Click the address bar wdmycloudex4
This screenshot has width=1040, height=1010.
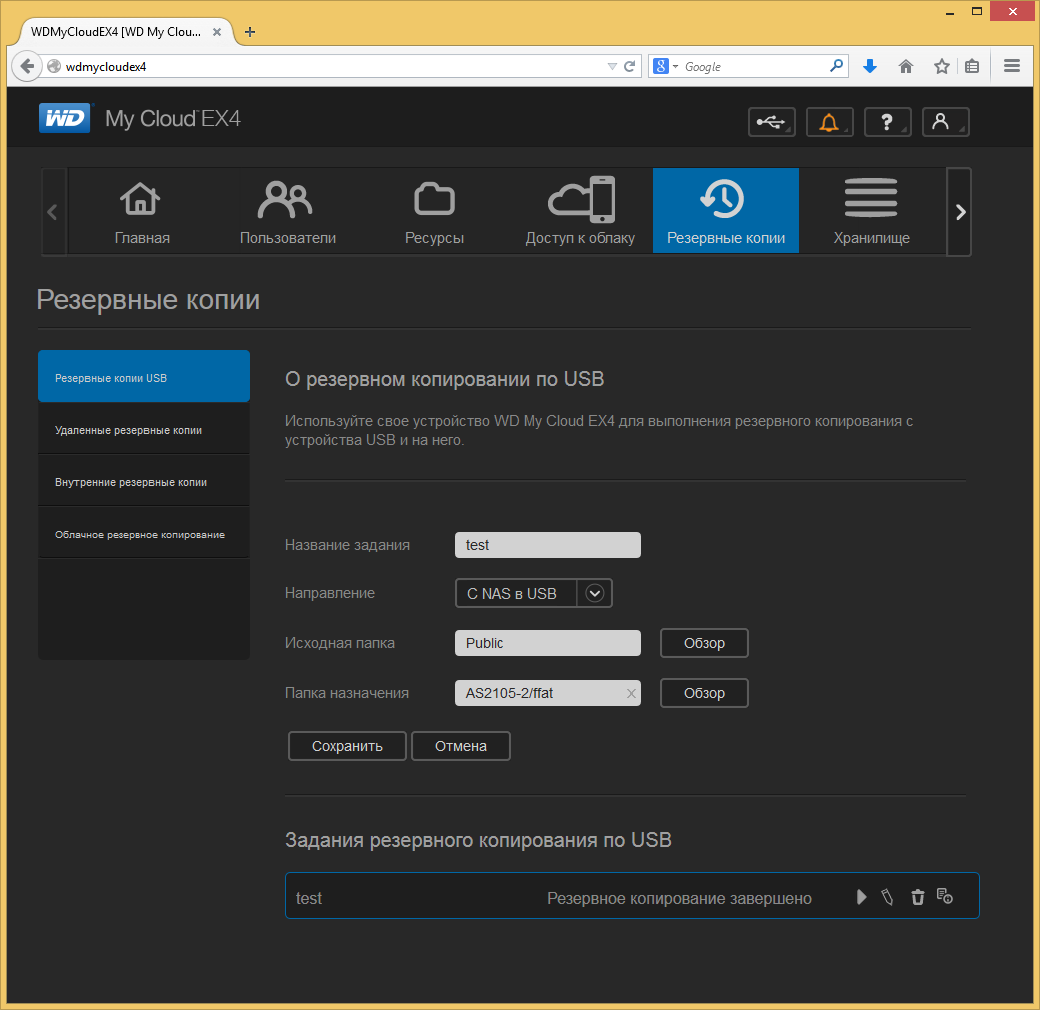tap(332, 66)
